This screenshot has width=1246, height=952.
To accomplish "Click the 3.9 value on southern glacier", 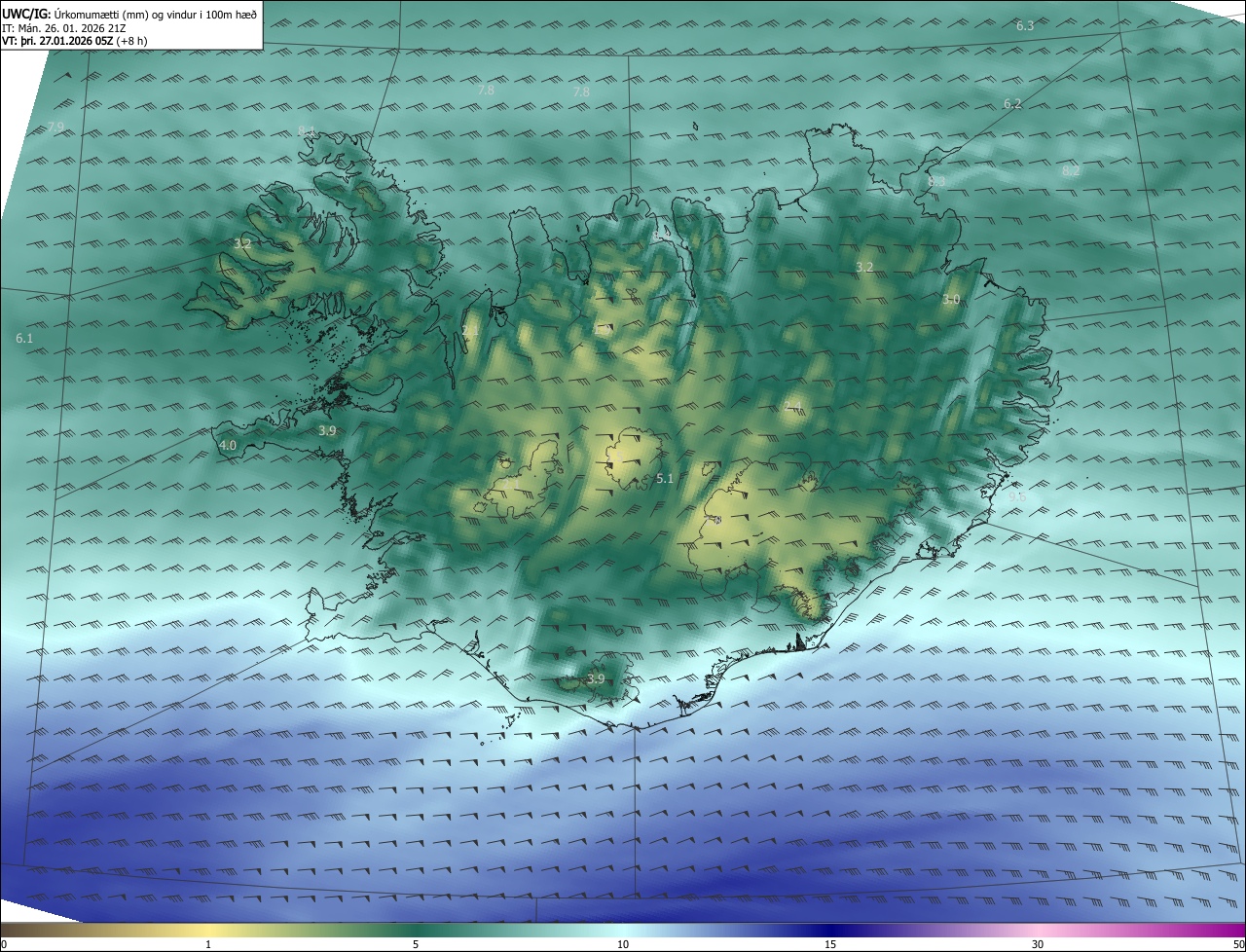I will pyautogui.click(x=596, y=679).
